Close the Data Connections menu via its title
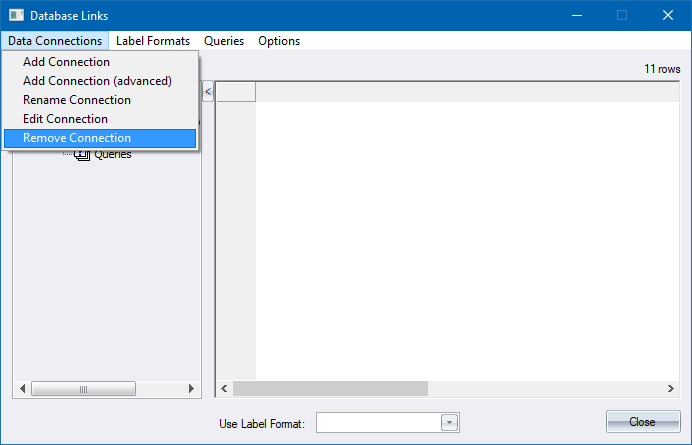 (x=55, y=41)
